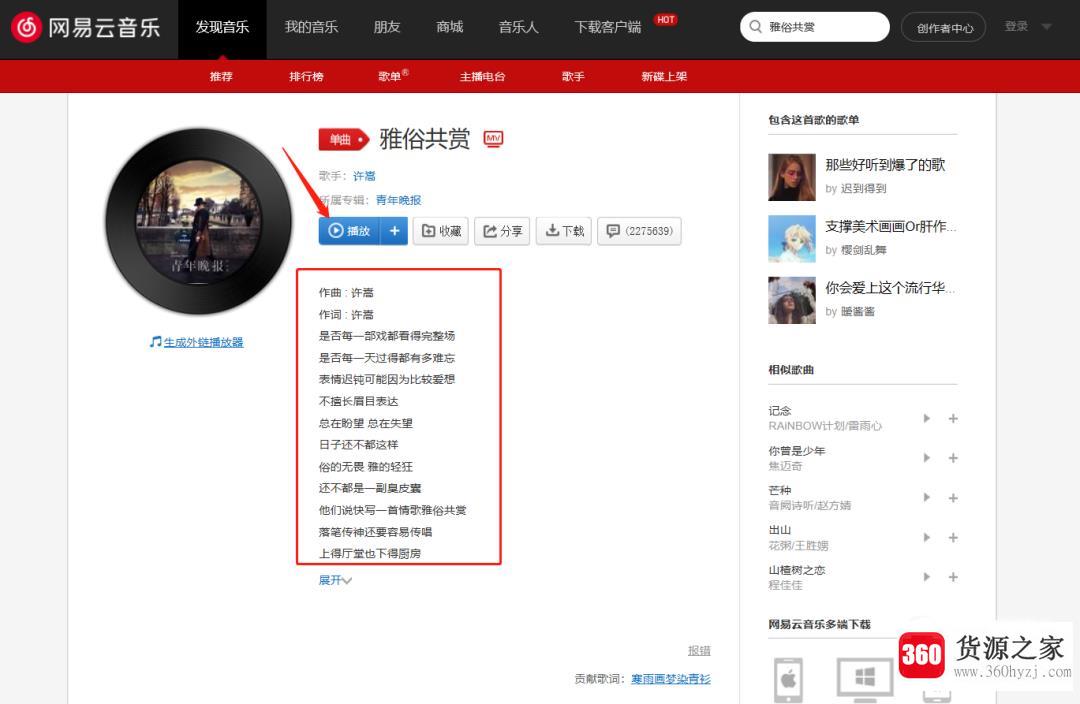The width and height of the screenshot is (1080, 704).
Task: Open artist 许嵩 link
Action: tap(364, 176)
